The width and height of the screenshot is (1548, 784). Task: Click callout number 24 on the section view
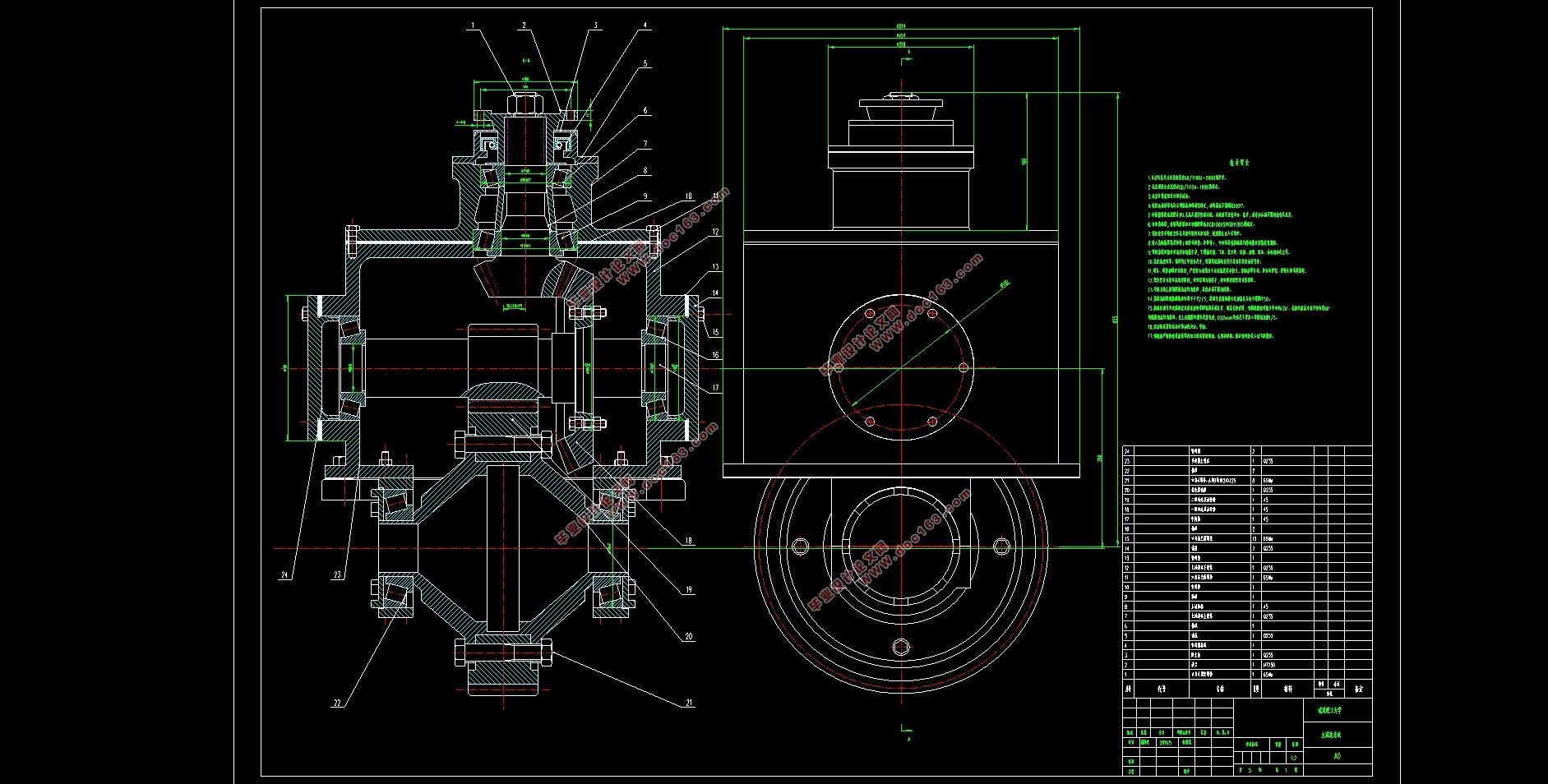[x=284, y=575]
